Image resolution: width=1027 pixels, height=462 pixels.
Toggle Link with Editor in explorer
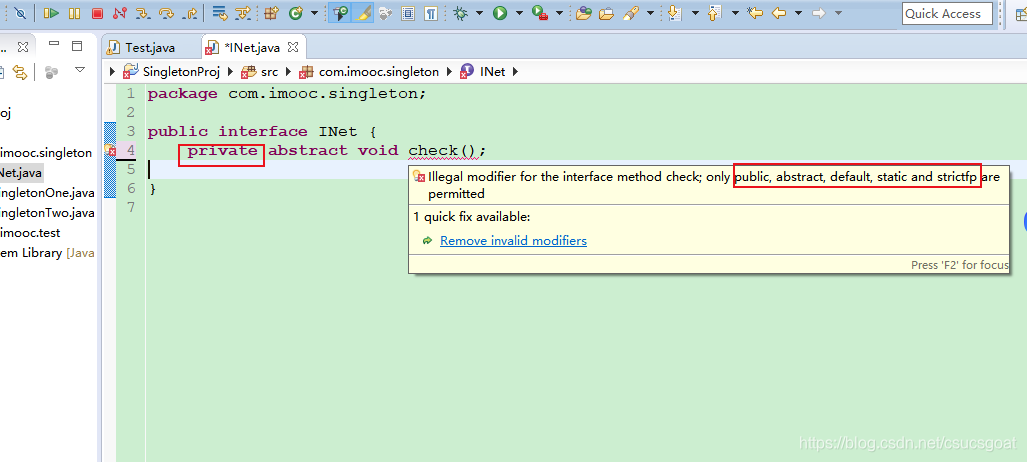(x=20, y=71)
